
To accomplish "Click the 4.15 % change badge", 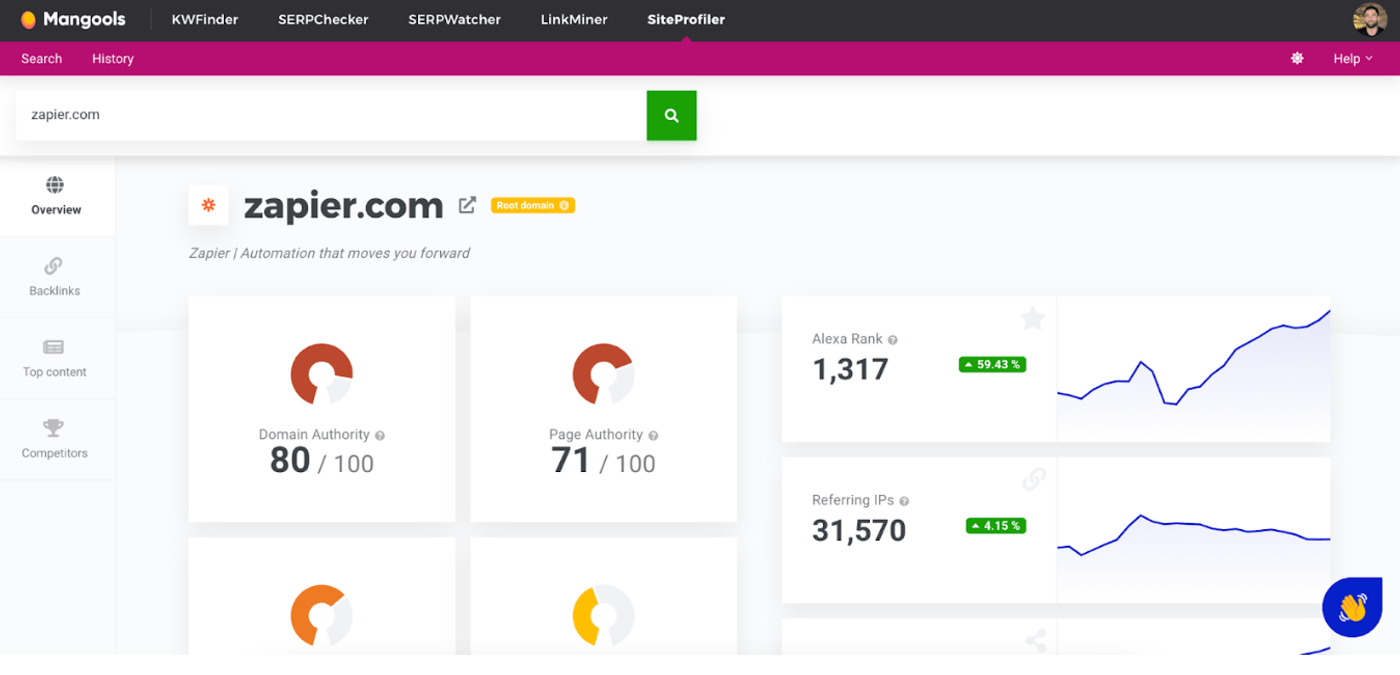I will pos(996,526).
